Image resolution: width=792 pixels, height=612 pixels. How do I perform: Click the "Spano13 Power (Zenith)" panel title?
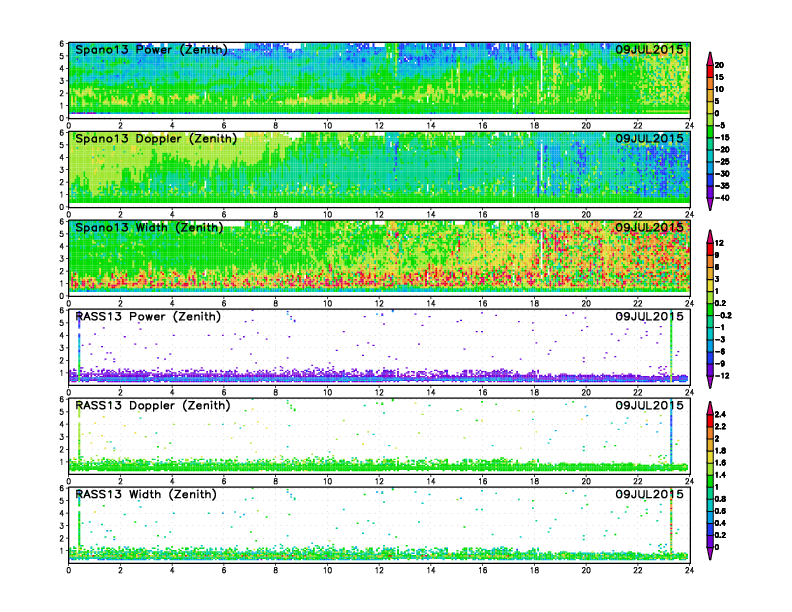point(151,50)
